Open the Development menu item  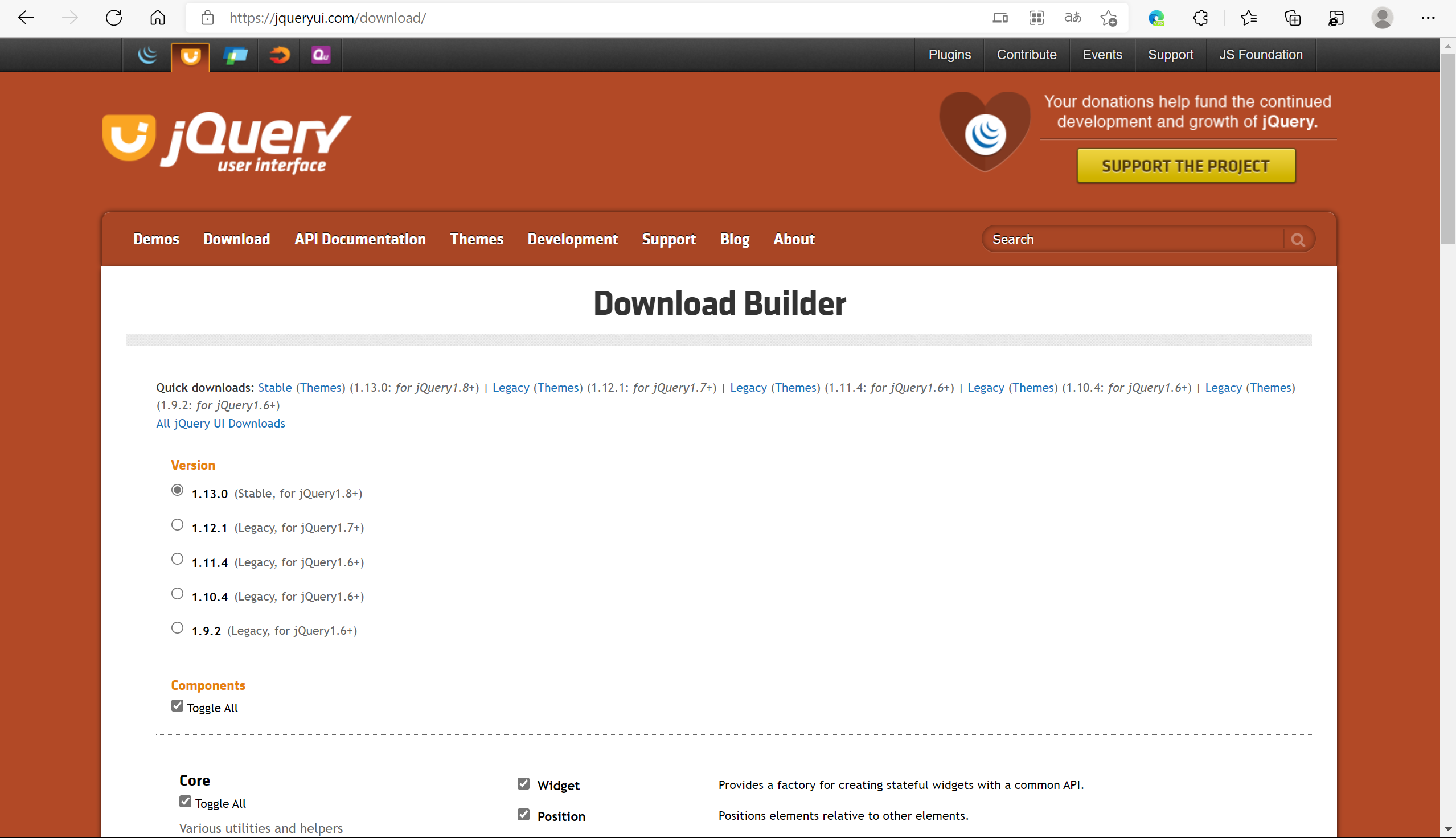573,239
